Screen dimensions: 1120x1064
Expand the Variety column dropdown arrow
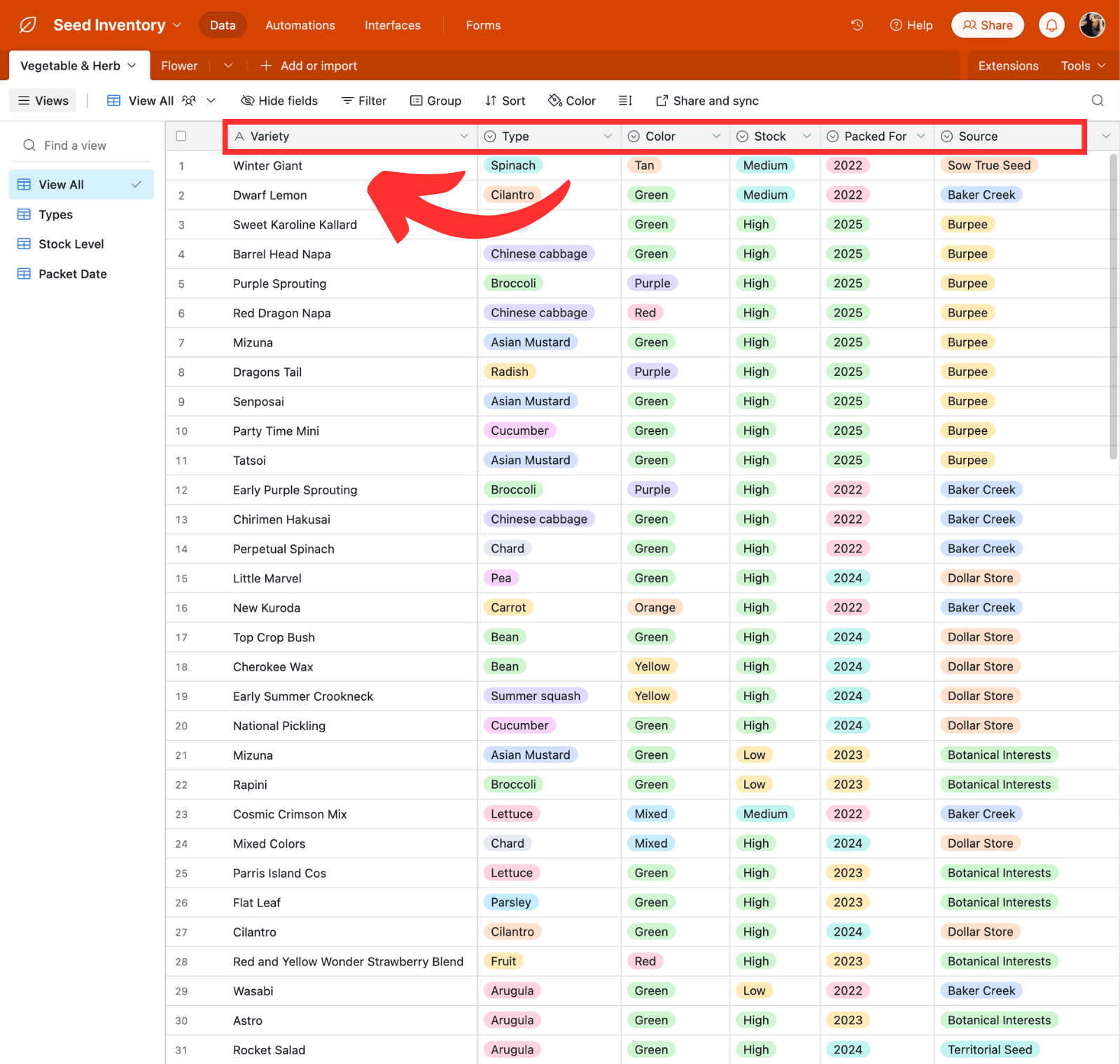(463, 136)
